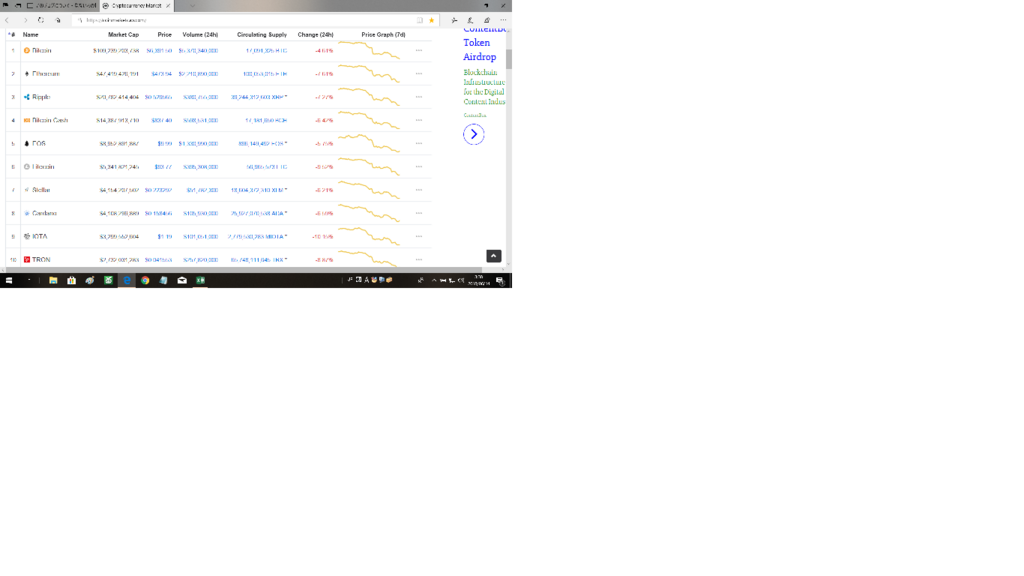Sort by the Market Cap column header

coord(123,35)
